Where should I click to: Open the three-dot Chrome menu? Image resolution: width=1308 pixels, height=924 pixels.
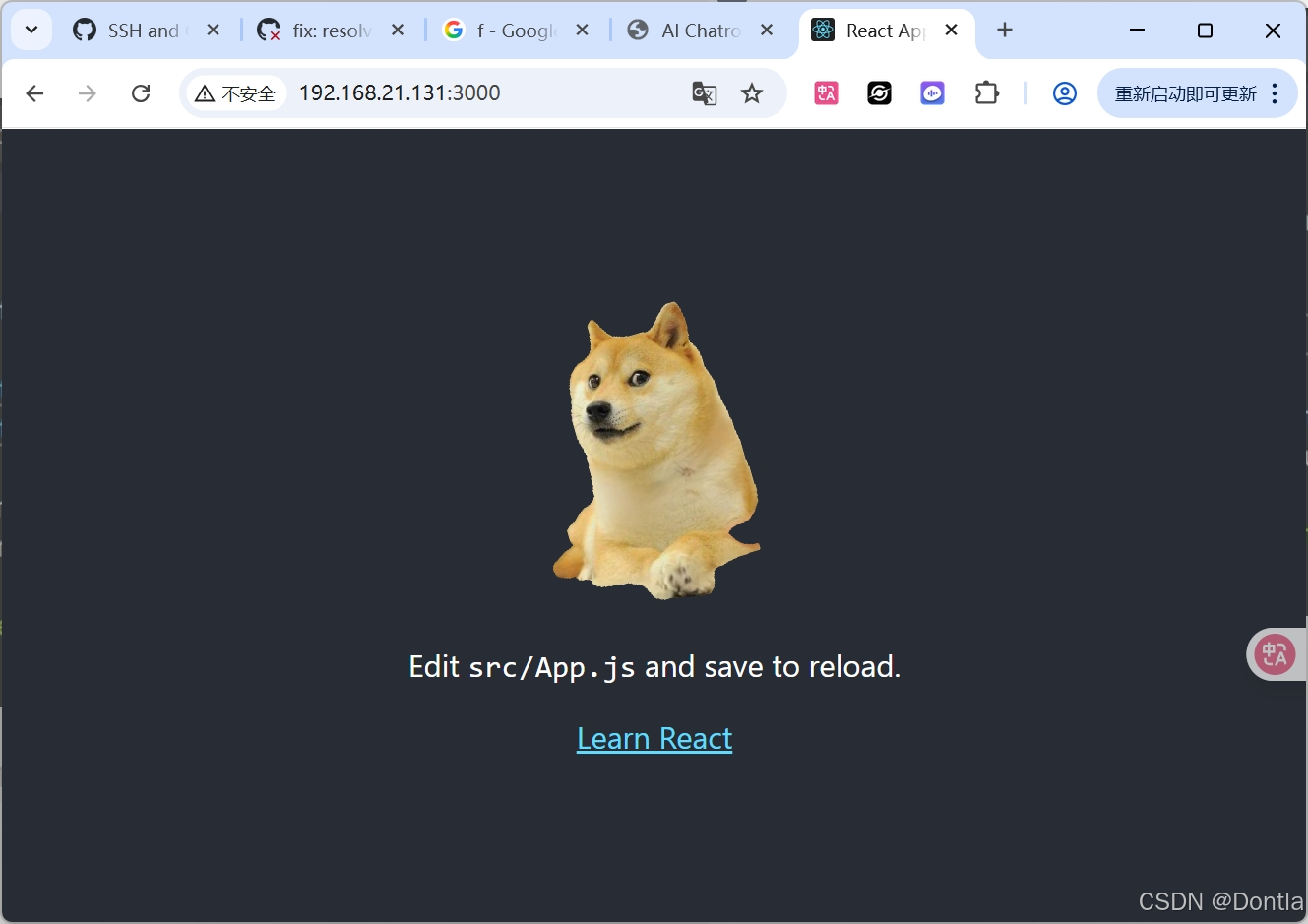pos(1275,93)
